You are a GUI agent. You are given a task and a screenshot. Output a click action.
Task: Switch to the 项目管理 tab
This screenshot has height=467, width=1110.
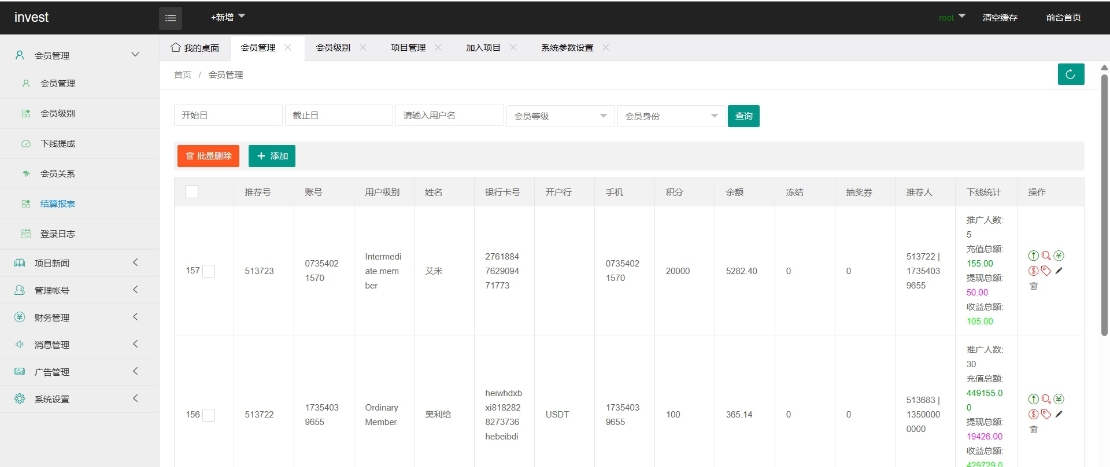point(407,47)
